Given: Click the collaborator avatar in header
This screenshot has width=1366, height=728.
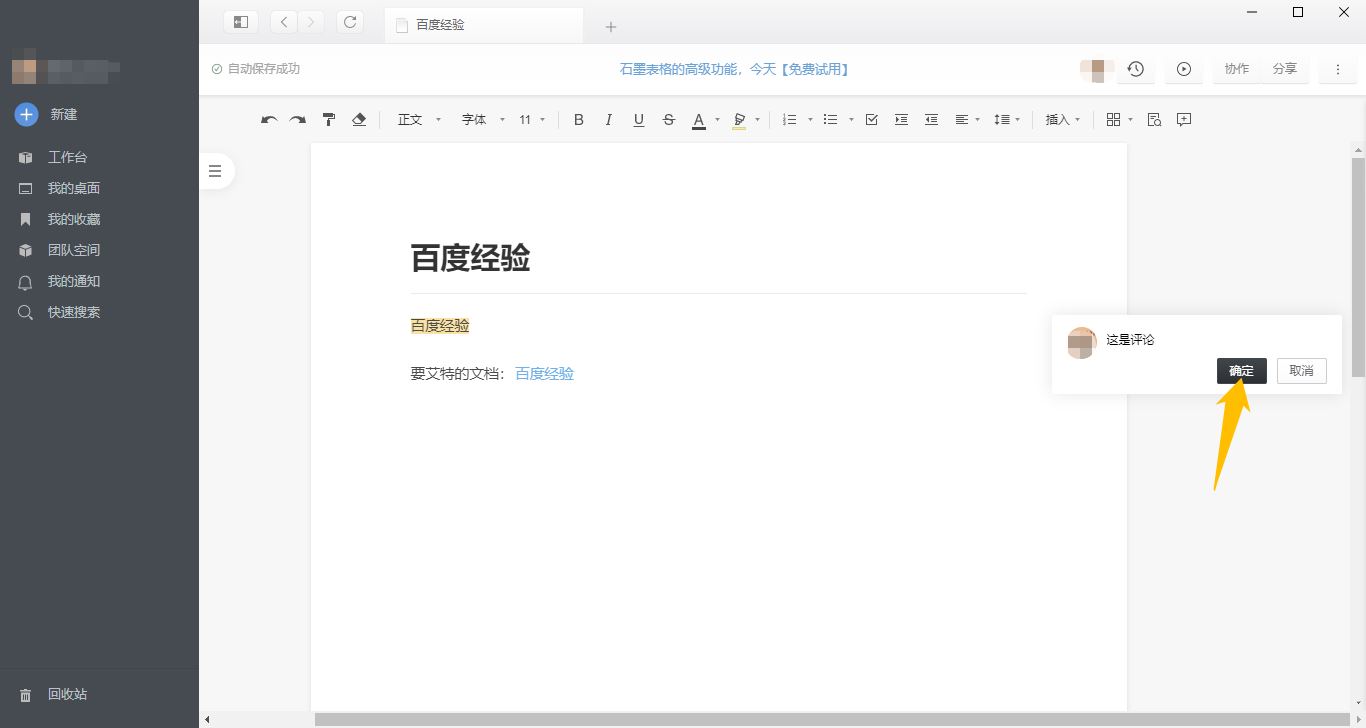Looking at the screenshot, I should click(x=1097, y=69).
